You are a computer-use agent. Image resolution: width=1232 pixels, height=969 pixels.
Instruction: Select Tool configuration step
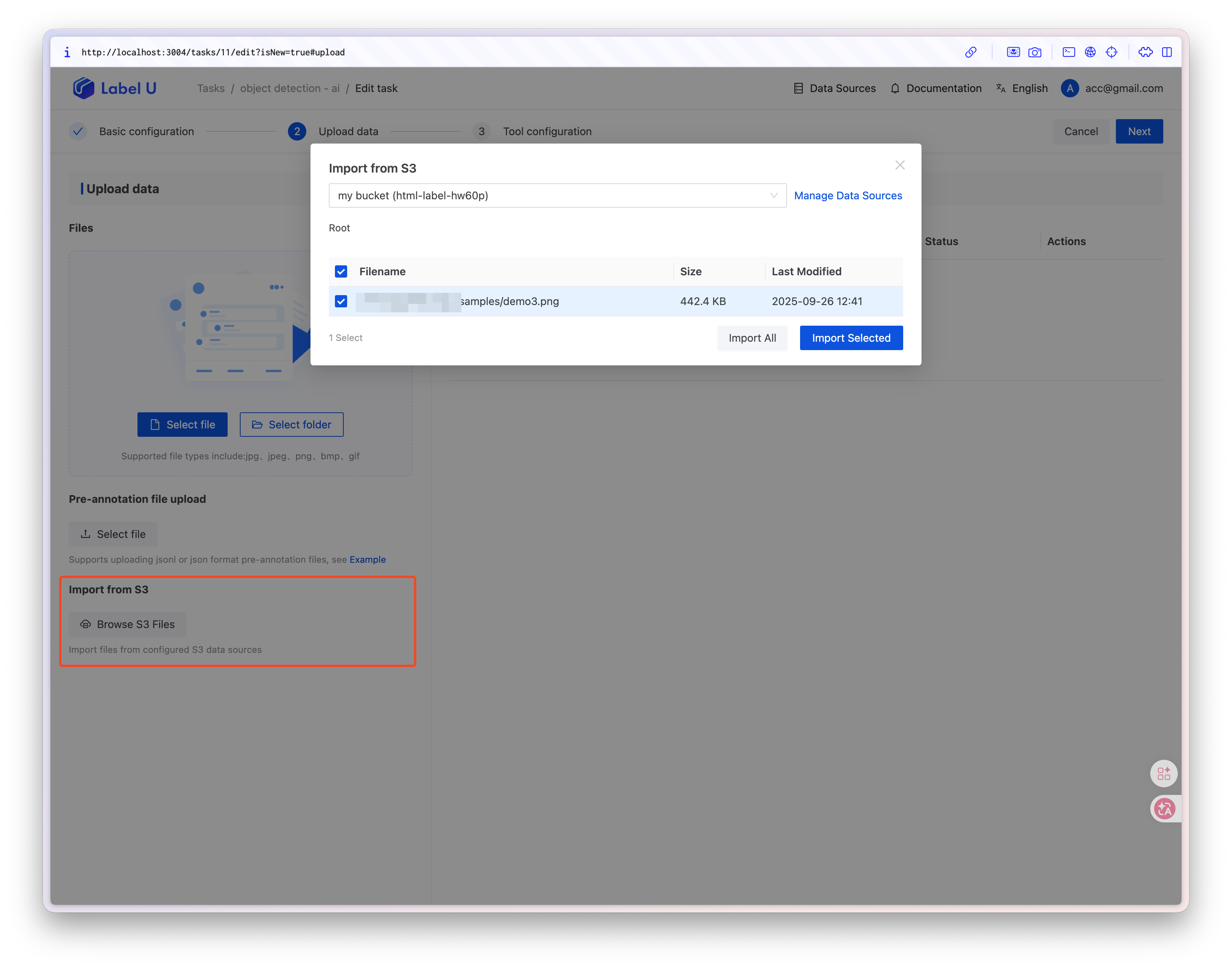pyautogui.click(x=532, y=131)
